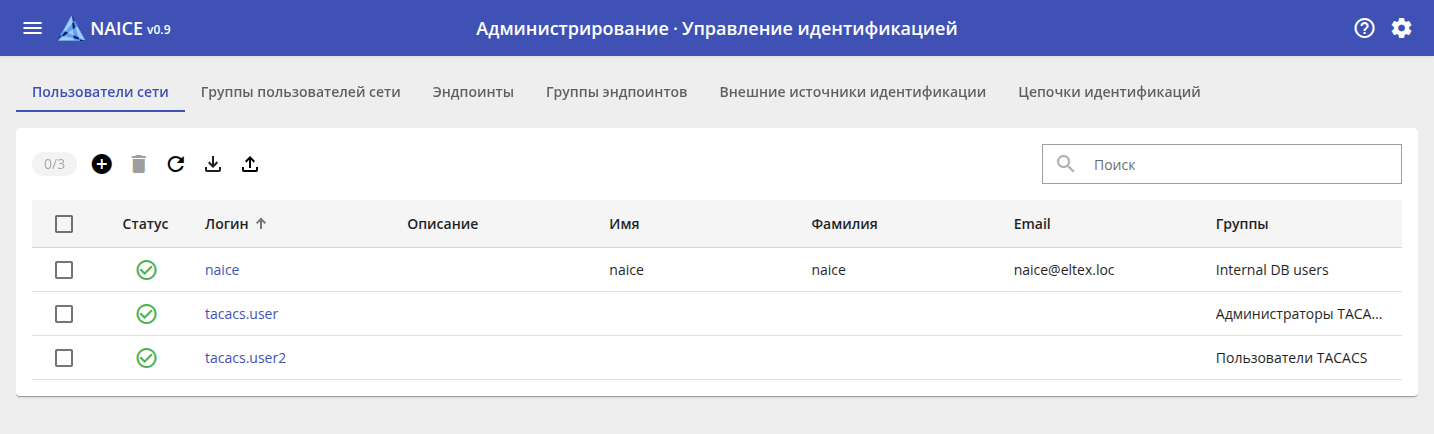
Task: Click the NAICE logo icon
Action: coord(72,29)
